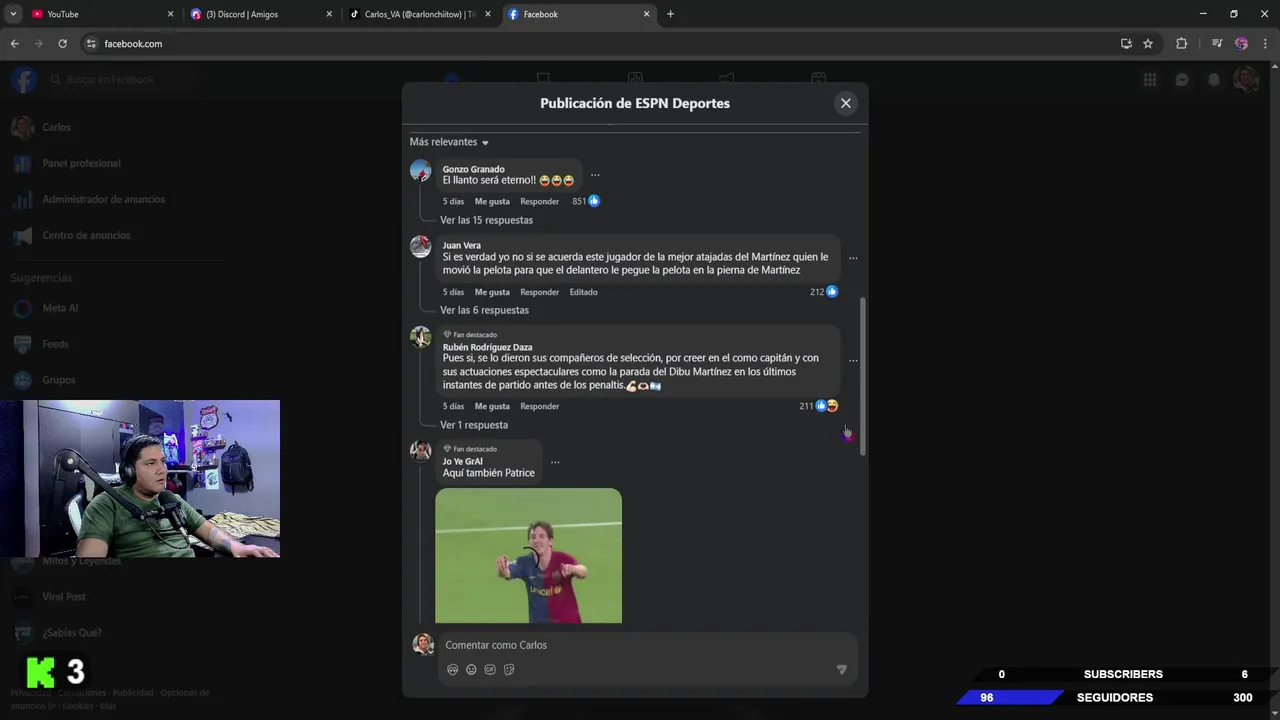Switch to the Carlos_VA TikTok tab

(x=420, y=14)
